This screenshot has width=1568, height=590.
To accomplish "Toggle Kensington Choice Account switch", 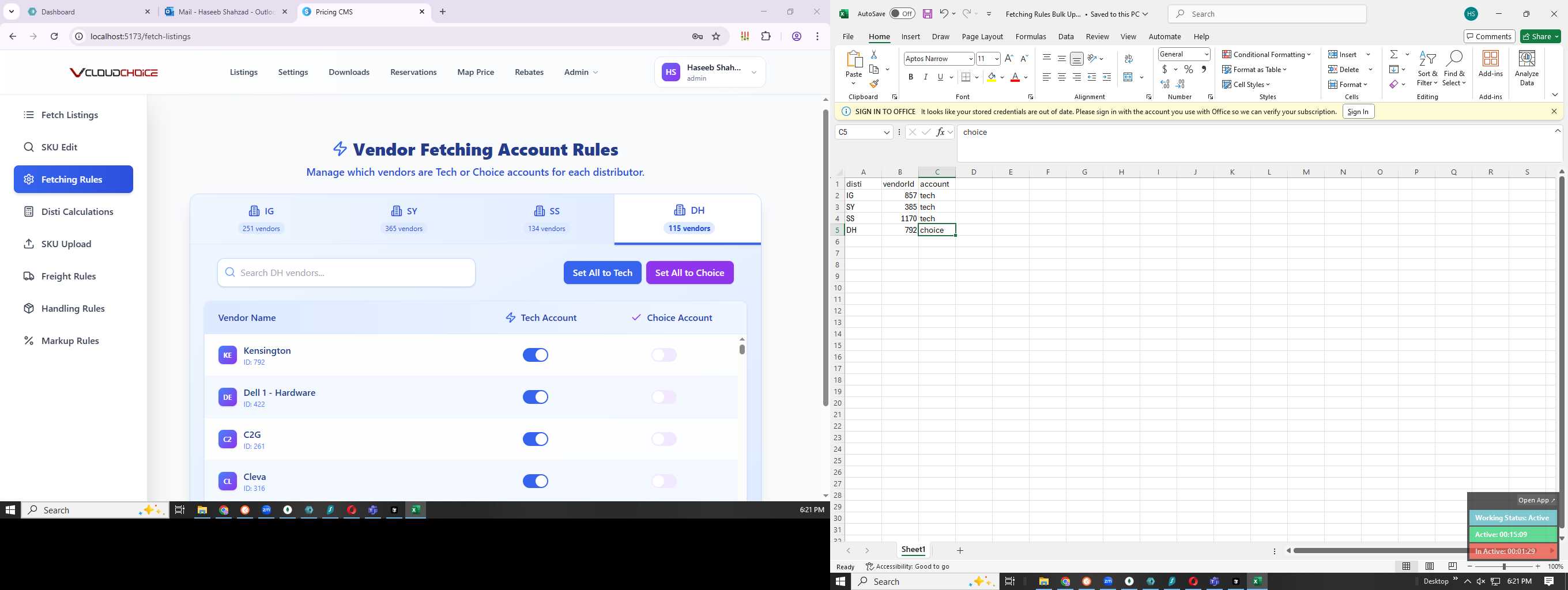I will pyautogui.click(x=664, y=355).
